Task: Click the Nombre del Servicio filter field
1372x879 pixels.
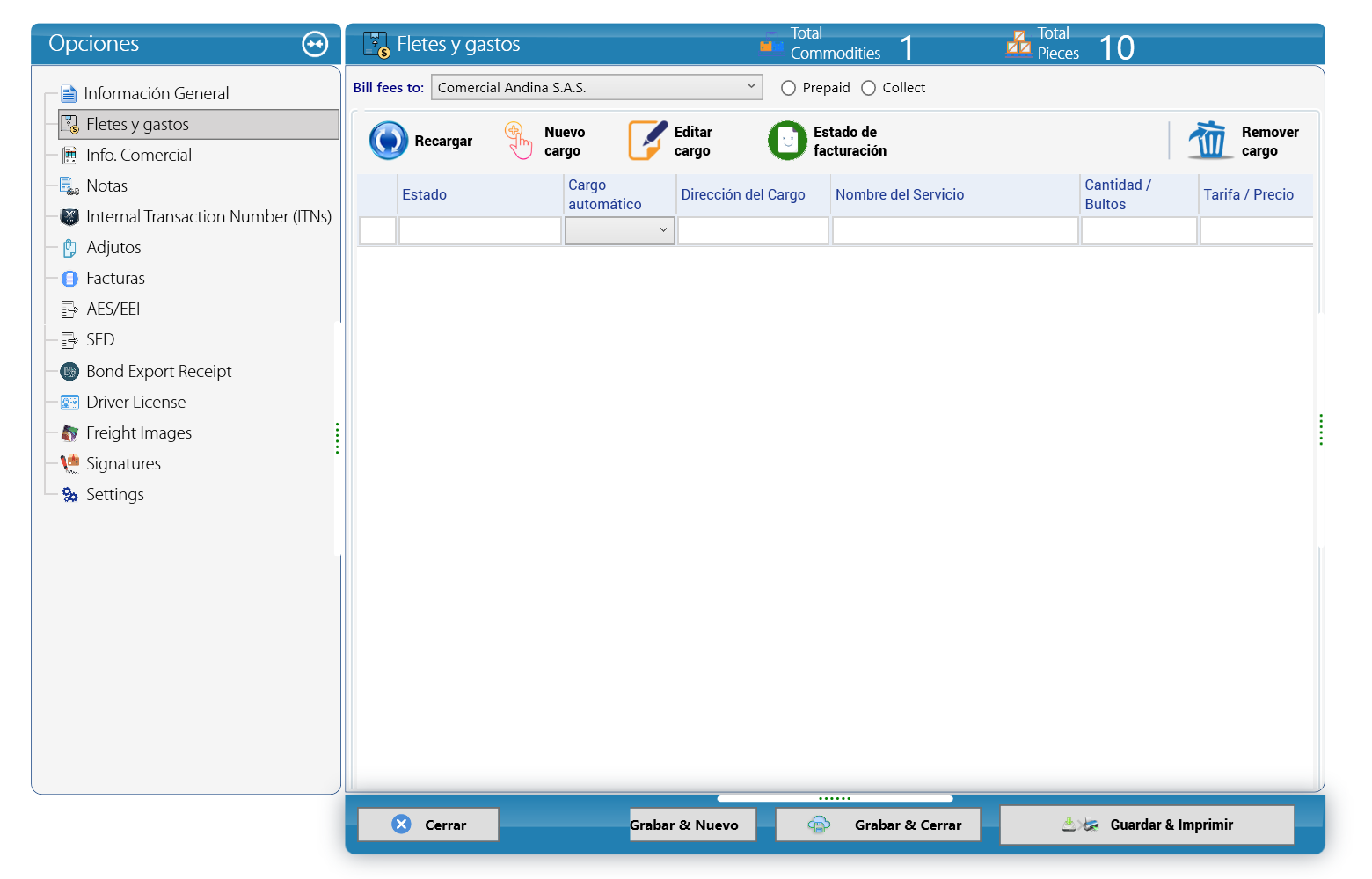Action: pyautogui.click(x=955, y=230)
